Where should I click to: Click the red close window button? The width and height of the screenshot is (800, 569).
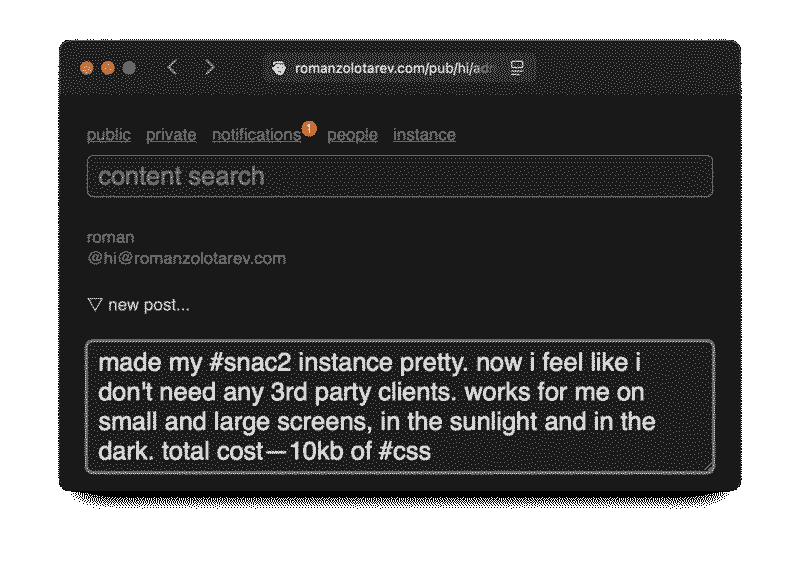(x=87, y=68)
